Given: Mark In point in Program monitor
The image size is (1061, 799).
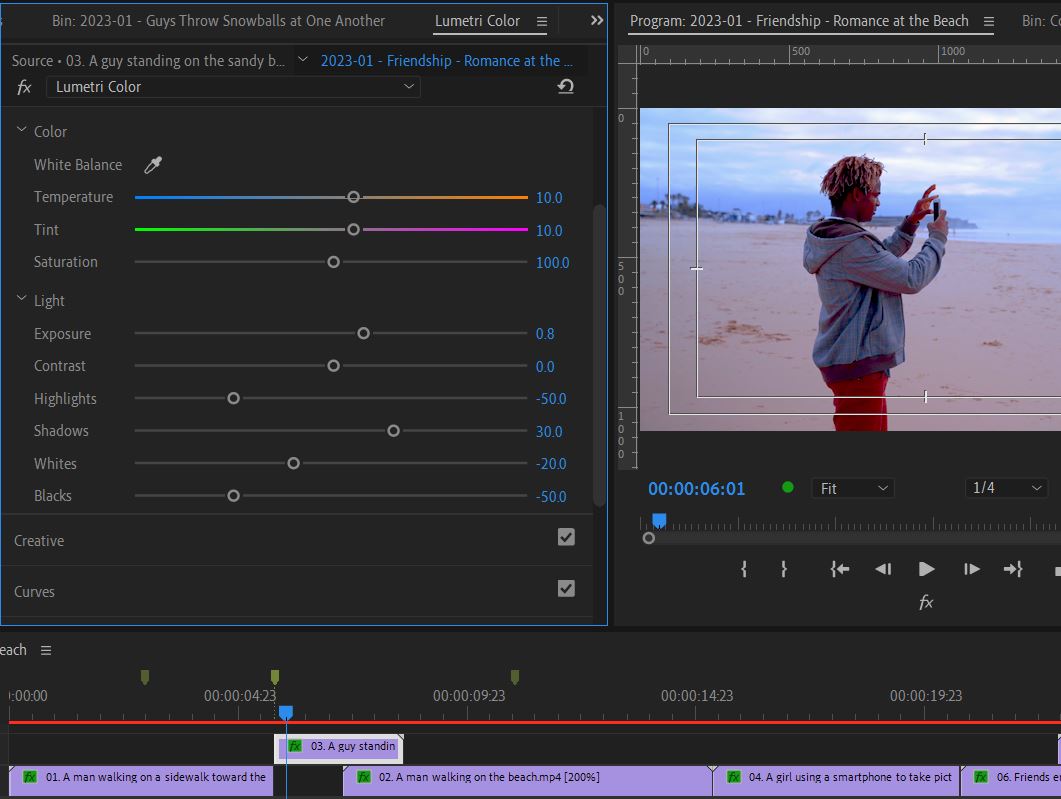Looking at the screenshot, I should pyautogui.click(x=744, y=569).
